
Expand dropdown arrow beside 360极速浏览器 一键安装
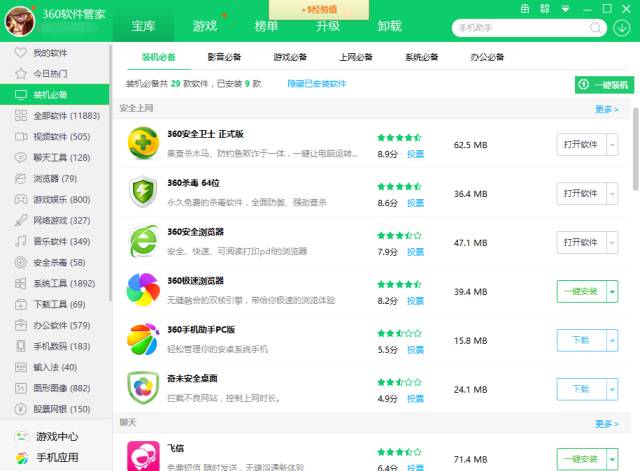pyautogui.click(x=612, y=291)
